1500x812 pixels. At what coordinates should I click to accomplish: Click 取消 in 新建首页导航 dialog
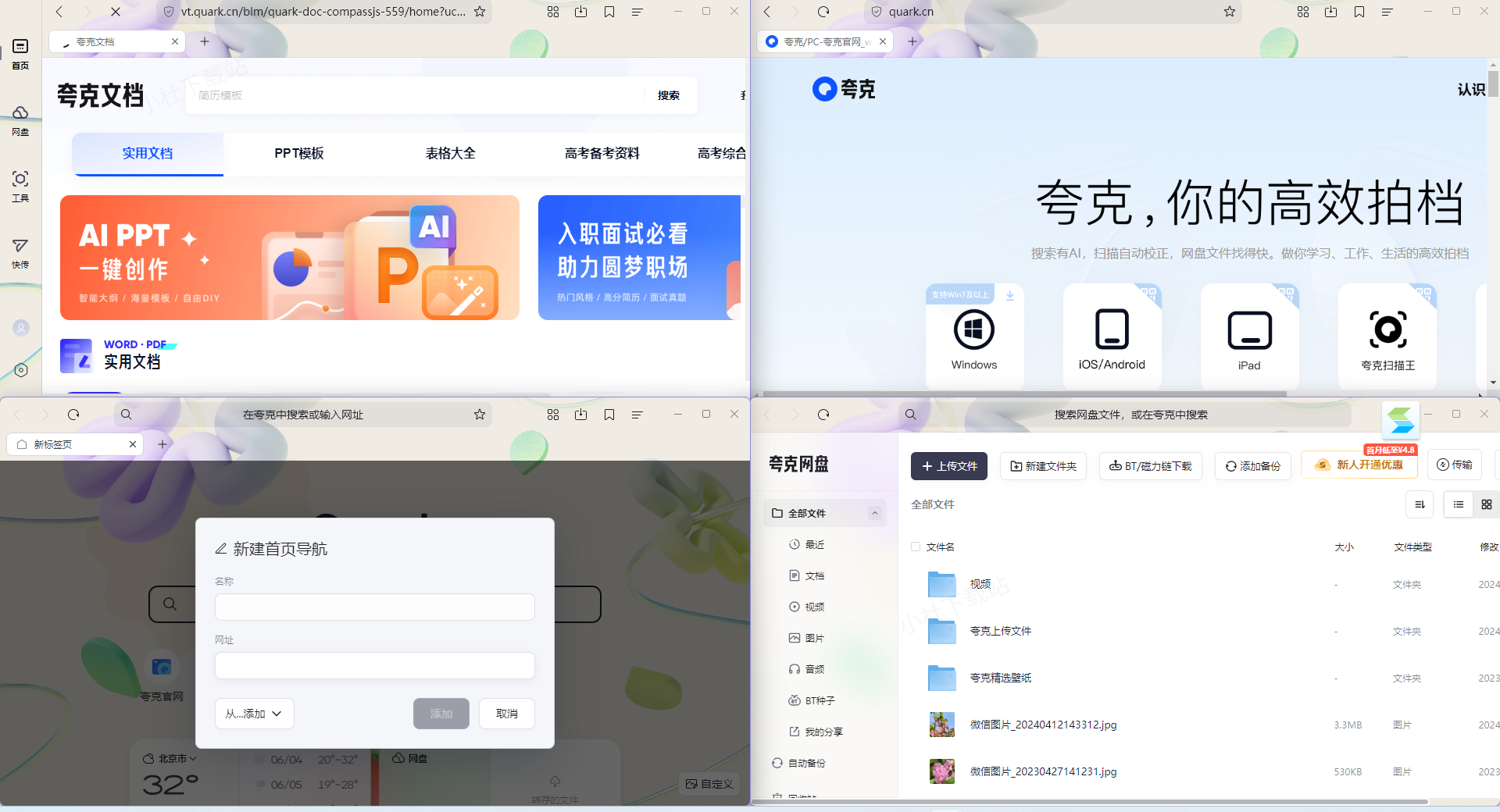pyautogui.click(x=507, y=714)
